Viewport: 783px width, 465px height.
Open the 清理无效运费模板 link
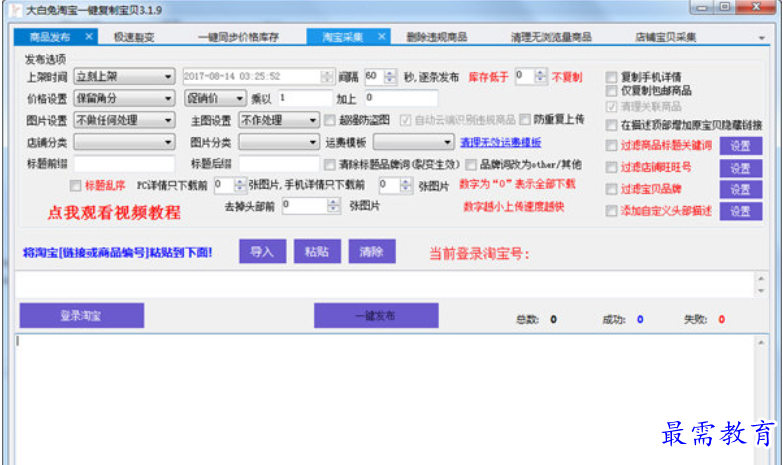[501, 142]
